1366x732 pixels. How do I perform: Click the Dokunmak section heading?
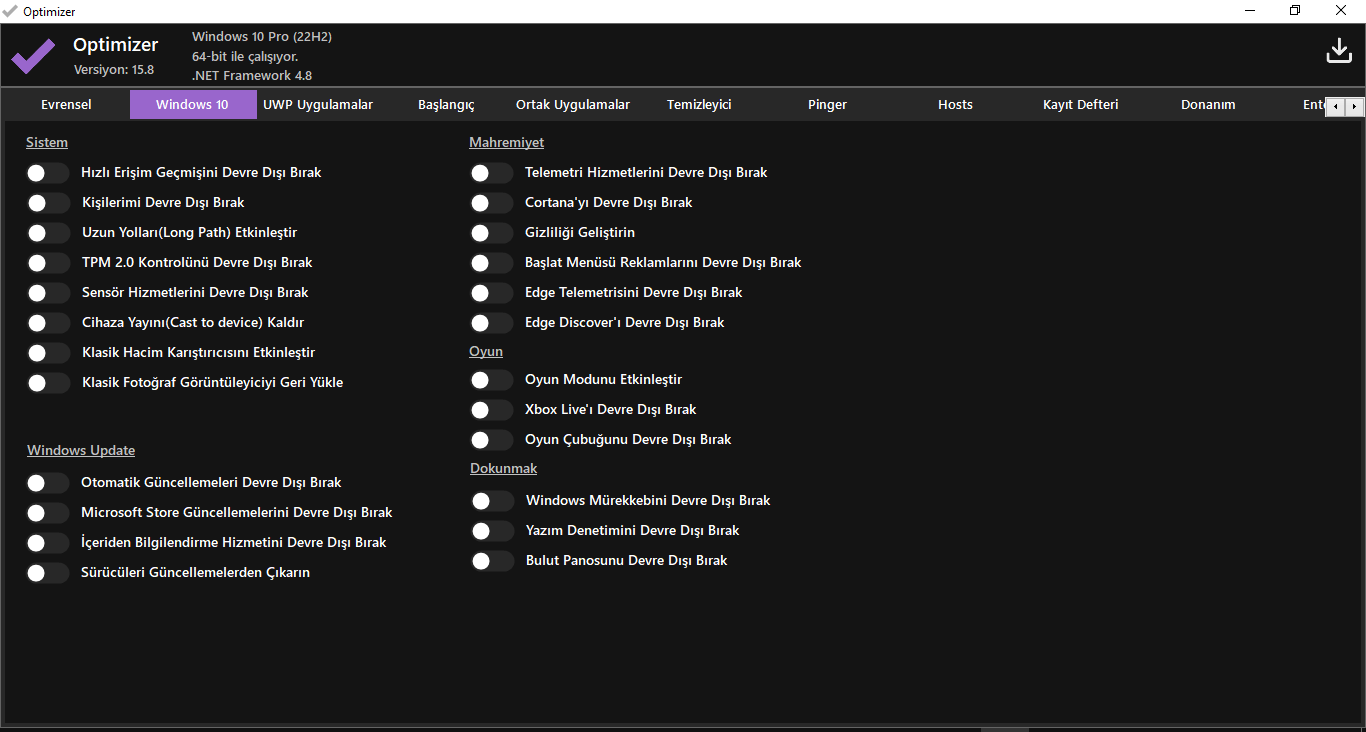pyautogui.click(x=504, y=469)
